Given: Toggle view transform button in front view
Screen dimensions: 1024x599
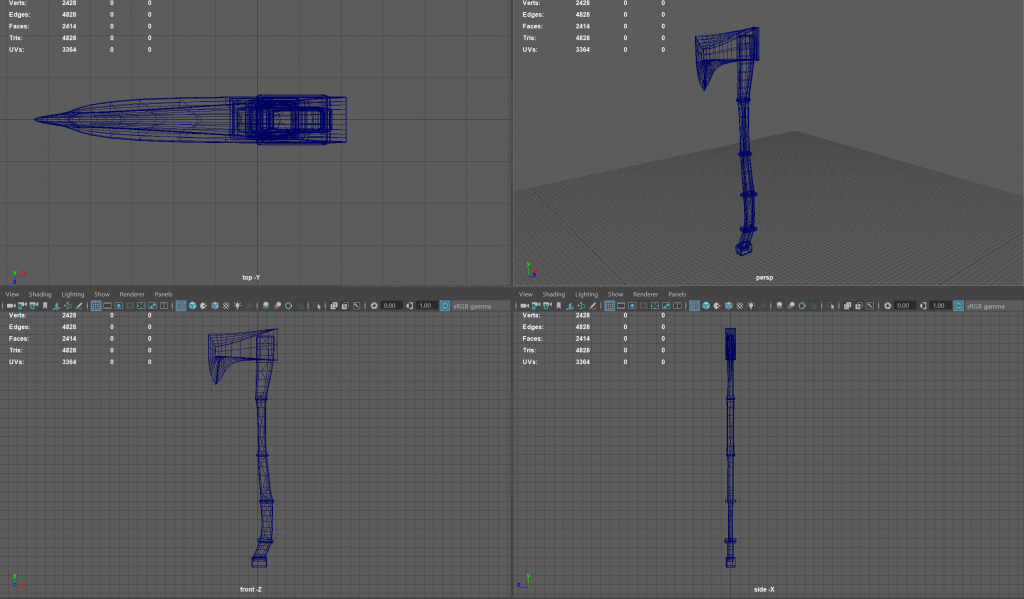Looking at the screenshot, I should tap(445, 305).
